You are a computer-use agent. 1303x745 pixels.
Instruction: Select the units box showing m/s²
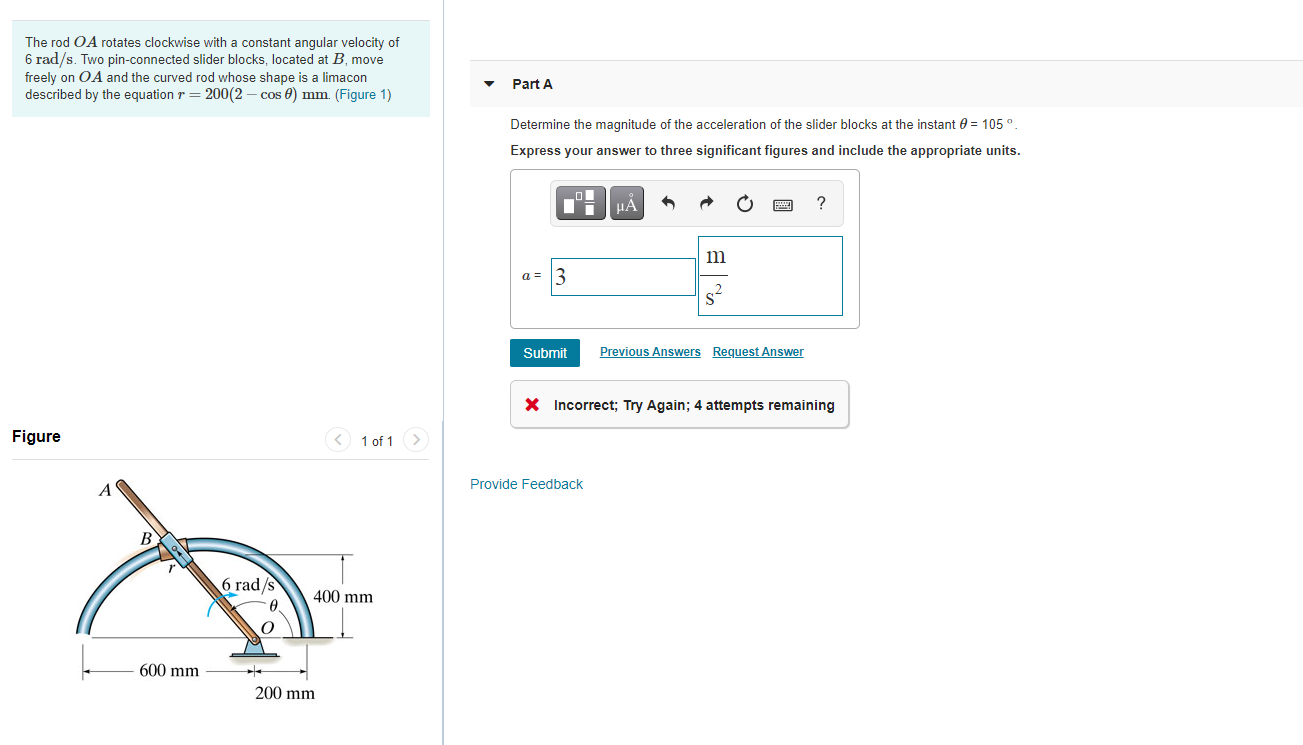[x=770, y=277]
